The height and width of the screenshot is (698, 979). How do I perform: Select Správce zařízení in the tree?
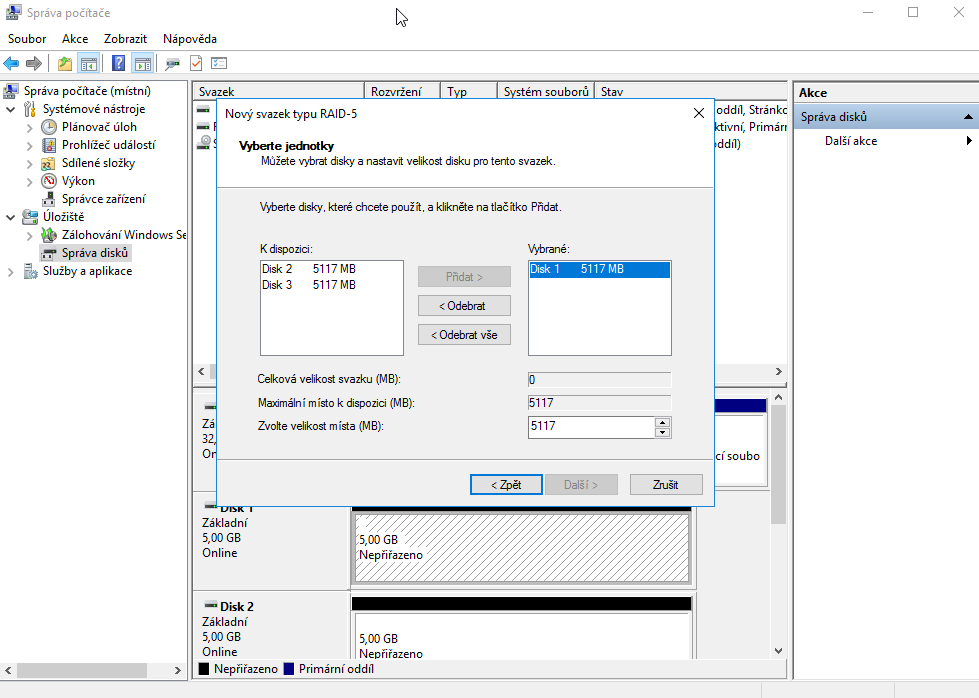tap(102, 199)
